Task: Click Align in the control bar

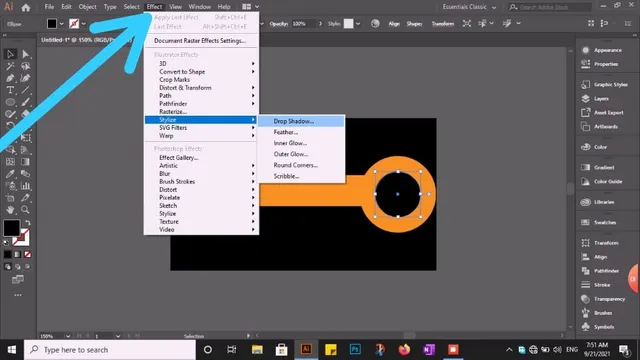Action: (394, 24)
